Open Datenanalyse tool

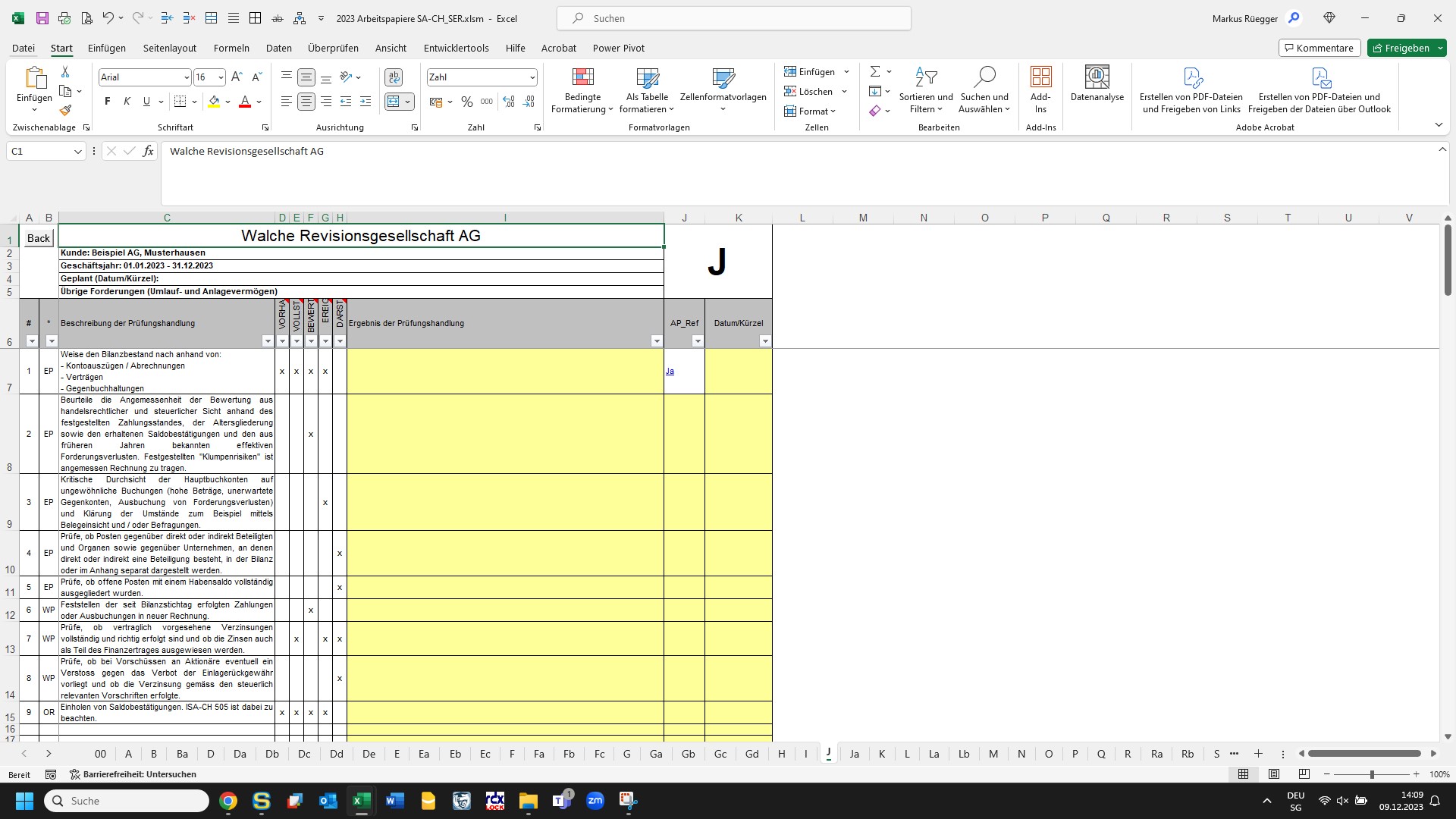pyautogui.click(x=1097, y=84)
